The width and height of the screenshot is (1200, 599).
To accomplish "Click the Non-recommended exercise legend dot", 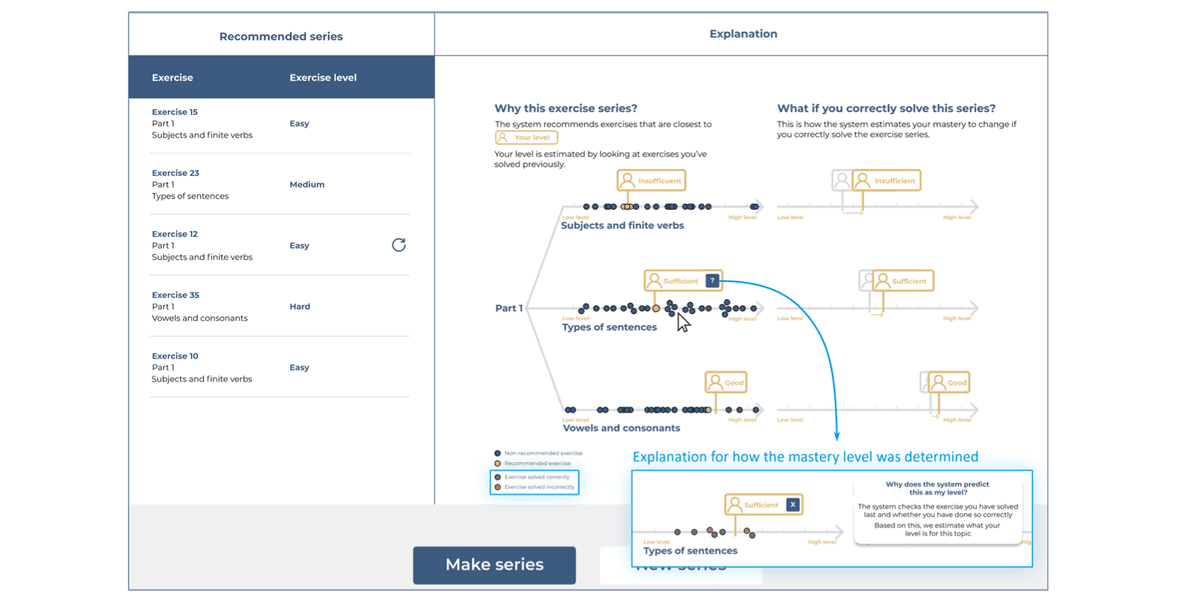I will point(498,453).
